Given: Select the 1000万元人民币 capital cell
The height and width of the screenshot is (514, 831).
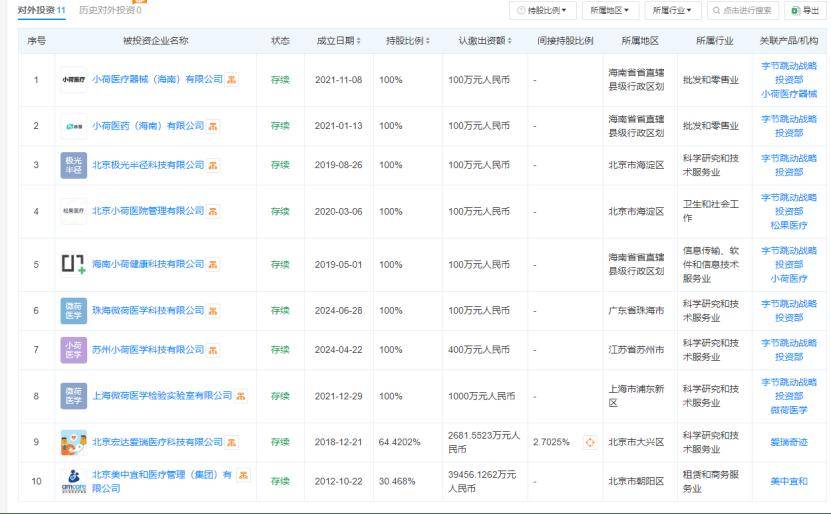Looking at the screenshot, I should pyautogui.click(x=481, y=396).
